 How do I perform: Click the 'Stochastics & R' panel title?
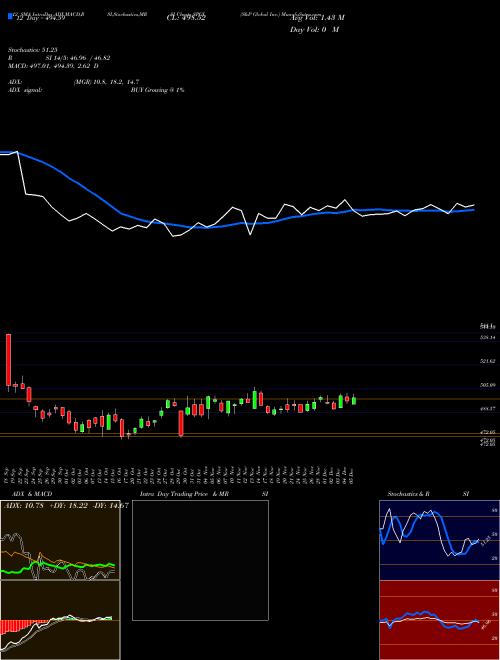[409, 494]
